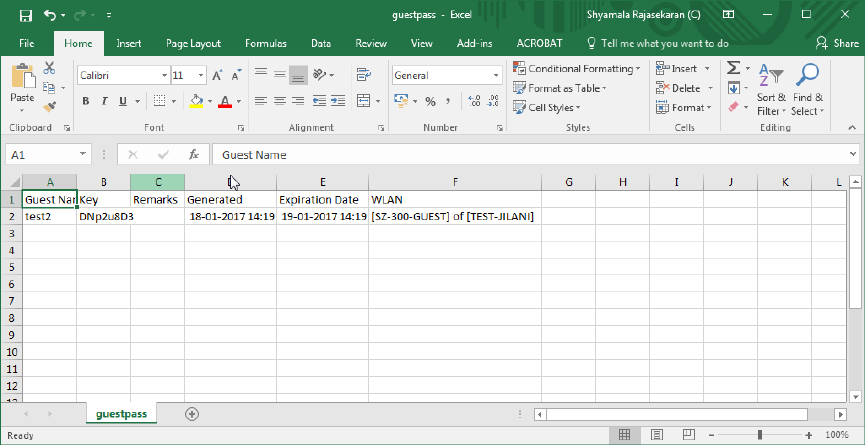Viewport: 865px width, 445px height.
Task: Add a new sheet with plus button
Action: [192, 414]
